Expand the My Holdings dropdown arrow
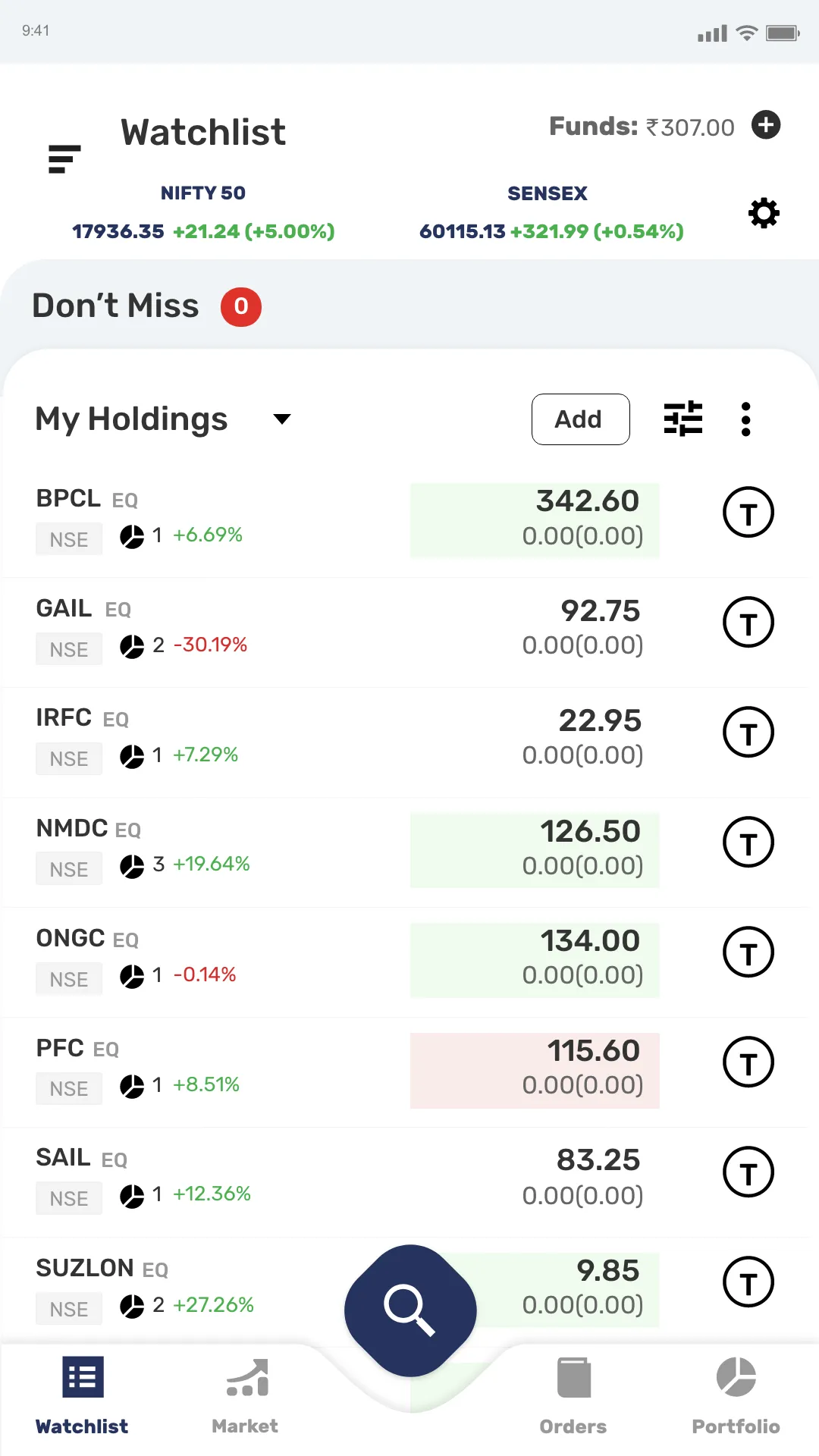 click(x=282, y=419)
